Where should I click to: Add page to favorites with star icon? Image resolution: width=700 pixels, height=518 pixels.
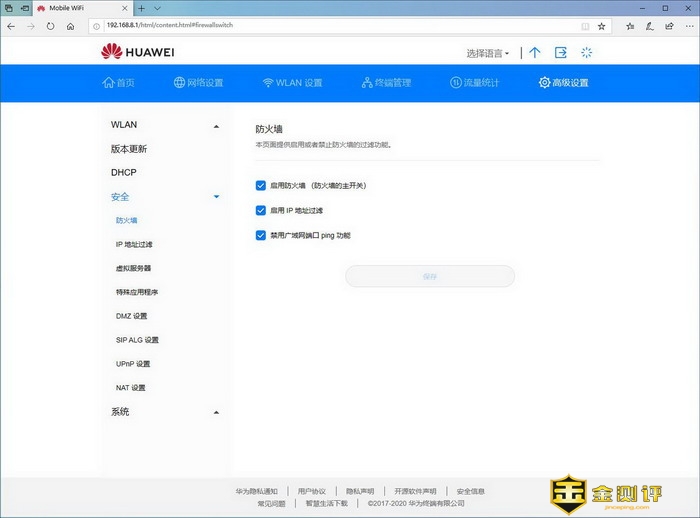[600, 26]
